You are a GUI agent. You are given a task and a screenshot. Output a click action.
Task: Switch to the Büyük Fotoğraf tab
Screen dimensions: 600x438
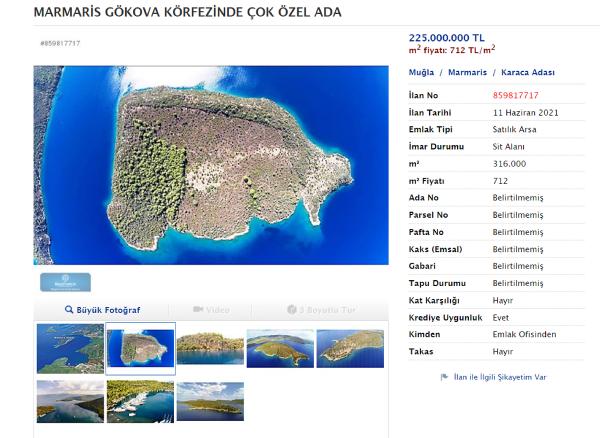click(102, 310)
